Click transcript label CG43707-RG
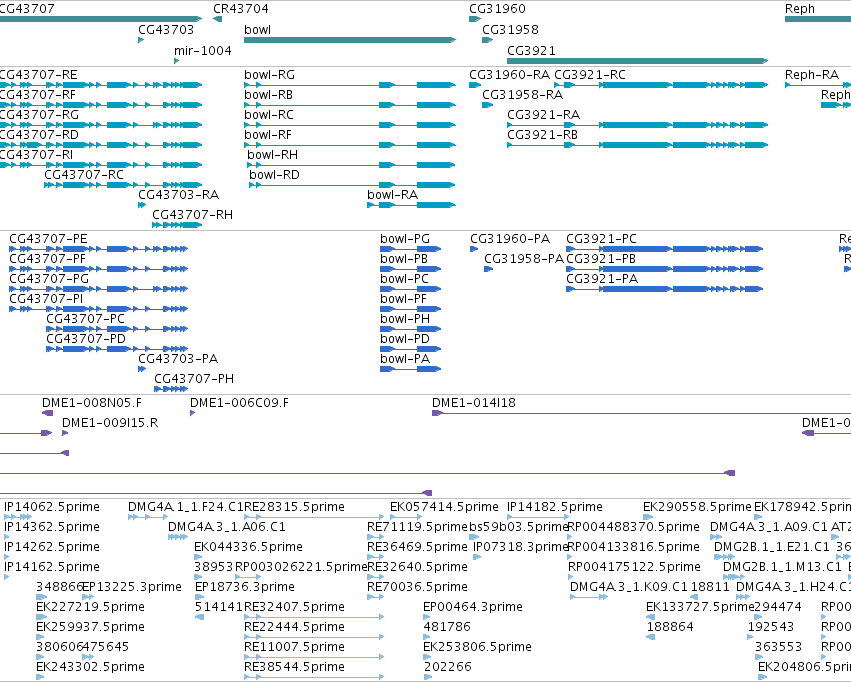Image resolution: width=851 pixels, height=682 pixels. (x=39, y=115)
